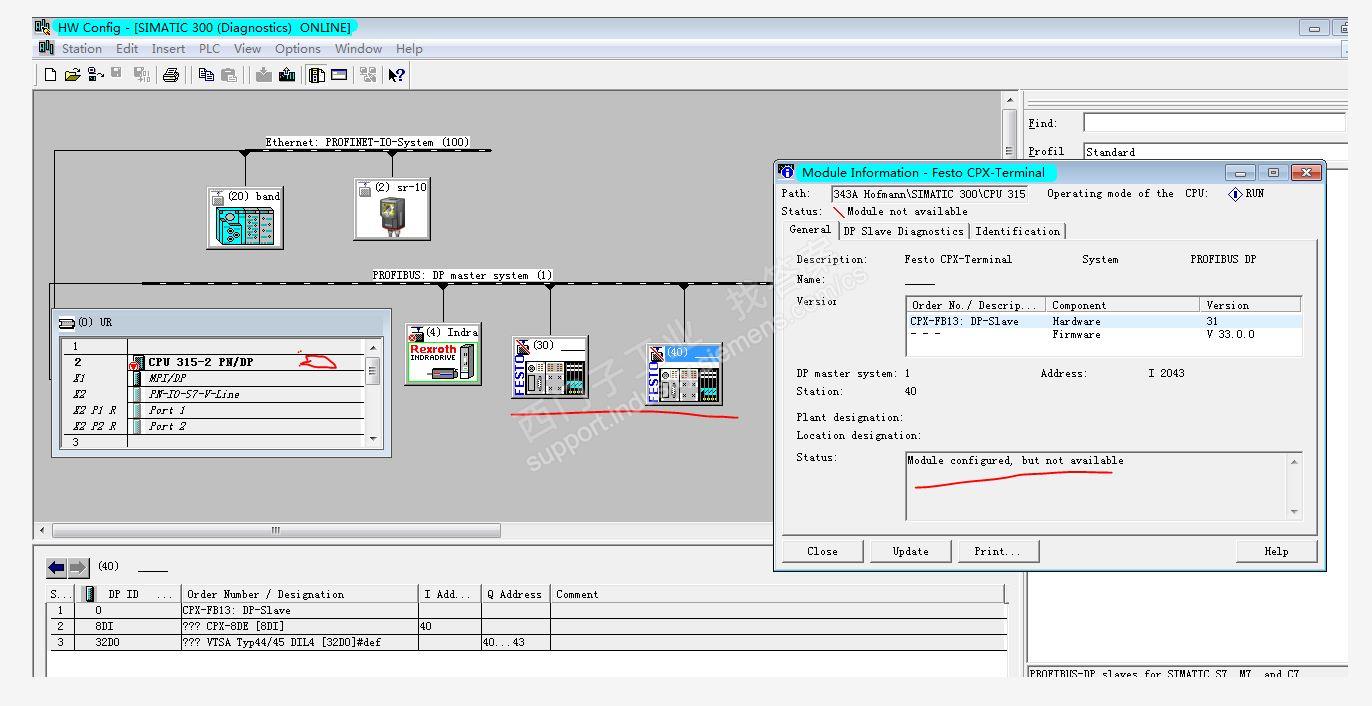Select the CPX-FB13: DP-Slave detail row
This screenshot has width=1372, height=706.
[x=527, y=610]
